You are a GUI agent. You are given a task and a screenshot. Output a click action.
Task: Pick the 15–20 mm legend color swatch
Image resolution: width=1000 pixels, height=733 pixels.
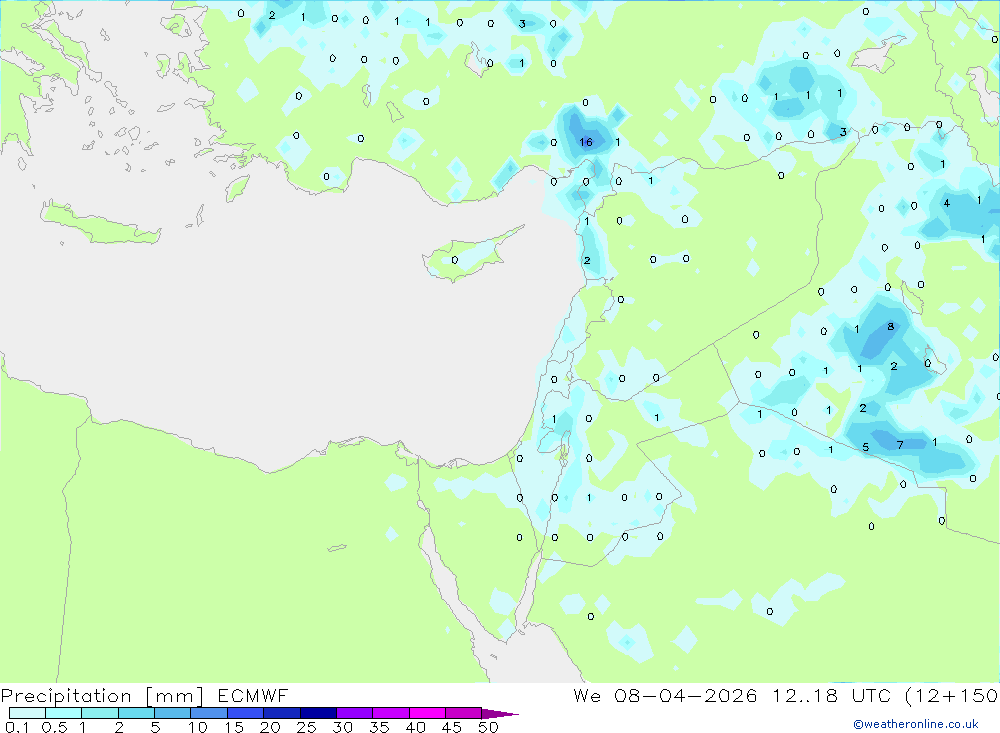coord(246,713)
